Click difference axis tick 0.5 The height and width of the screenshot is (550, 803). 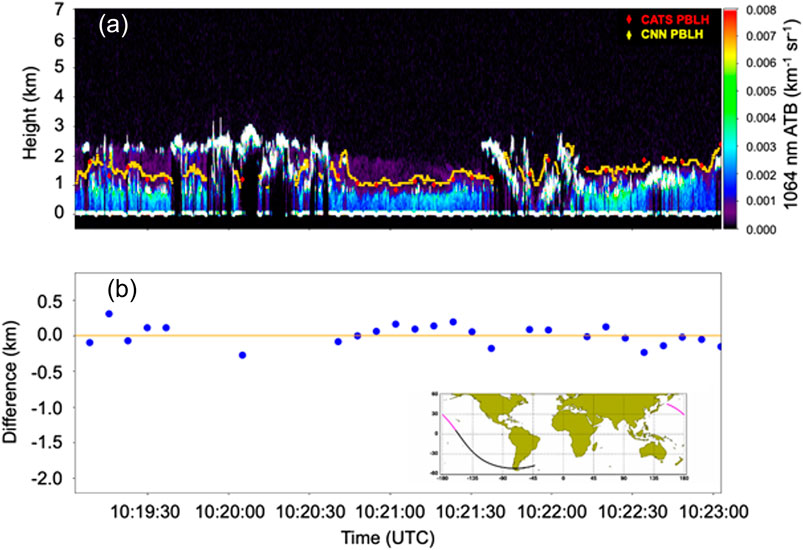coord(51,302)
